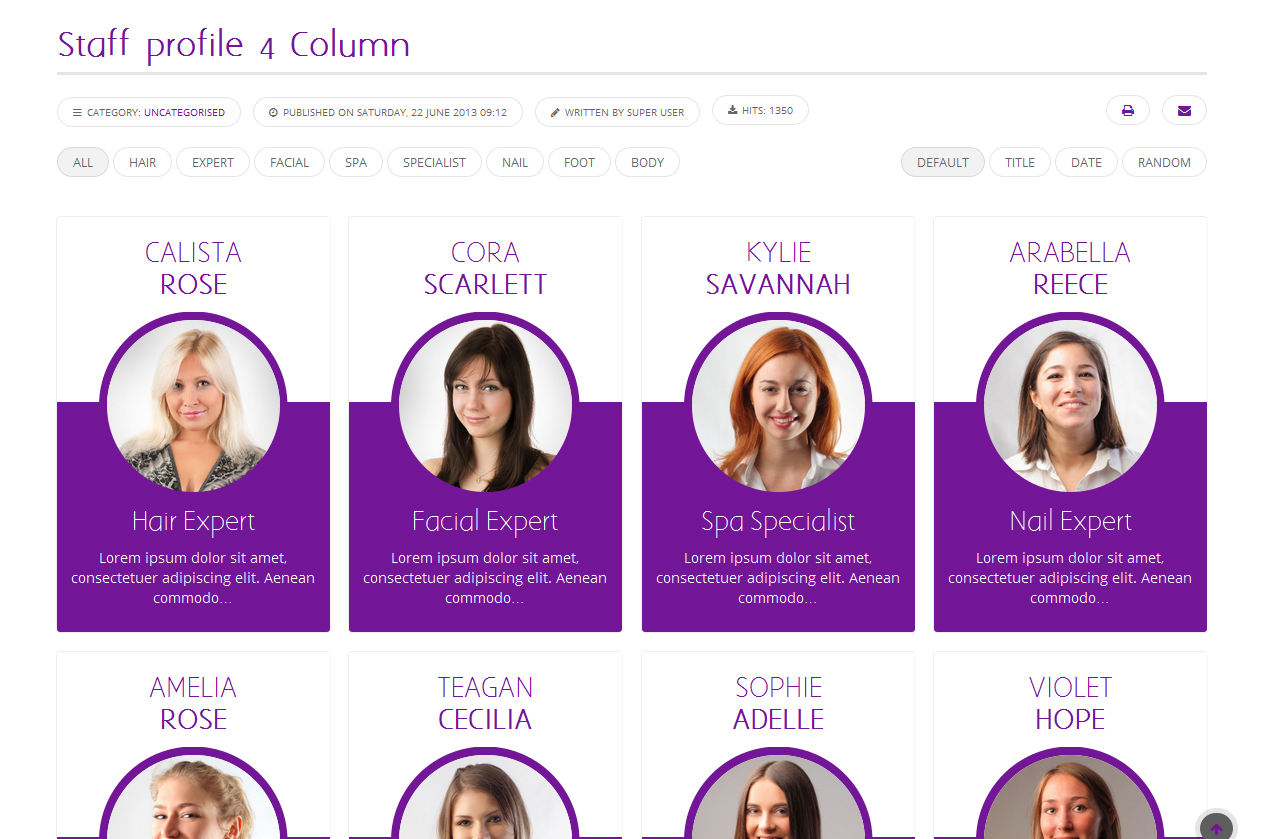Click the category list icon
1261x839 pixels.
tap(77, 113)
